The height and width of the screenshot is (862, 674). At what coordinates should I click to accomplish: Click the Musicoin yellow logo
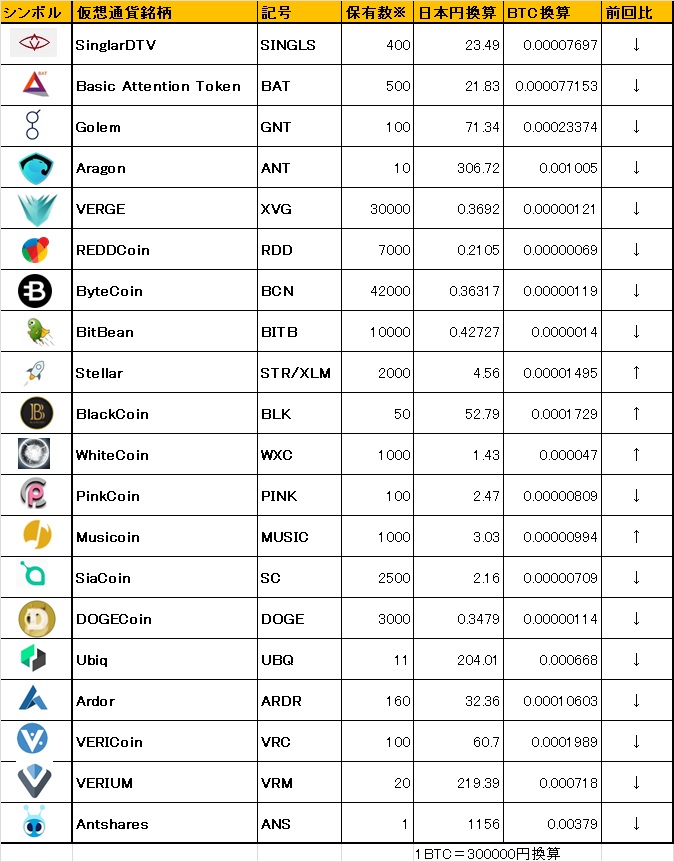pos(37,534)
